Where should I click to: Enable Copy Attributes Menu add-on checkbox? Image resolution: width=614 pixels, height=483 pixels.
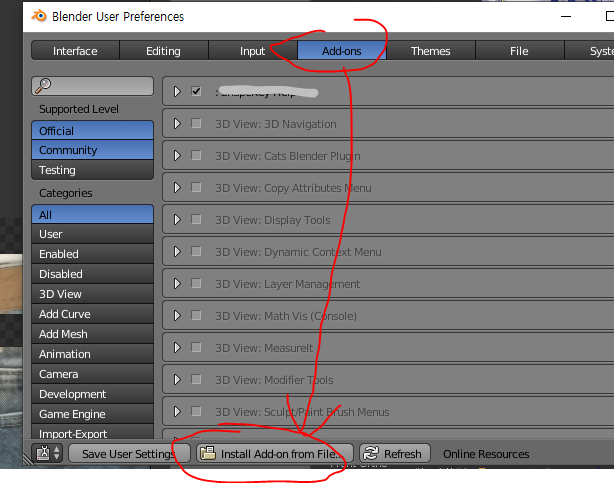point(196,187)
